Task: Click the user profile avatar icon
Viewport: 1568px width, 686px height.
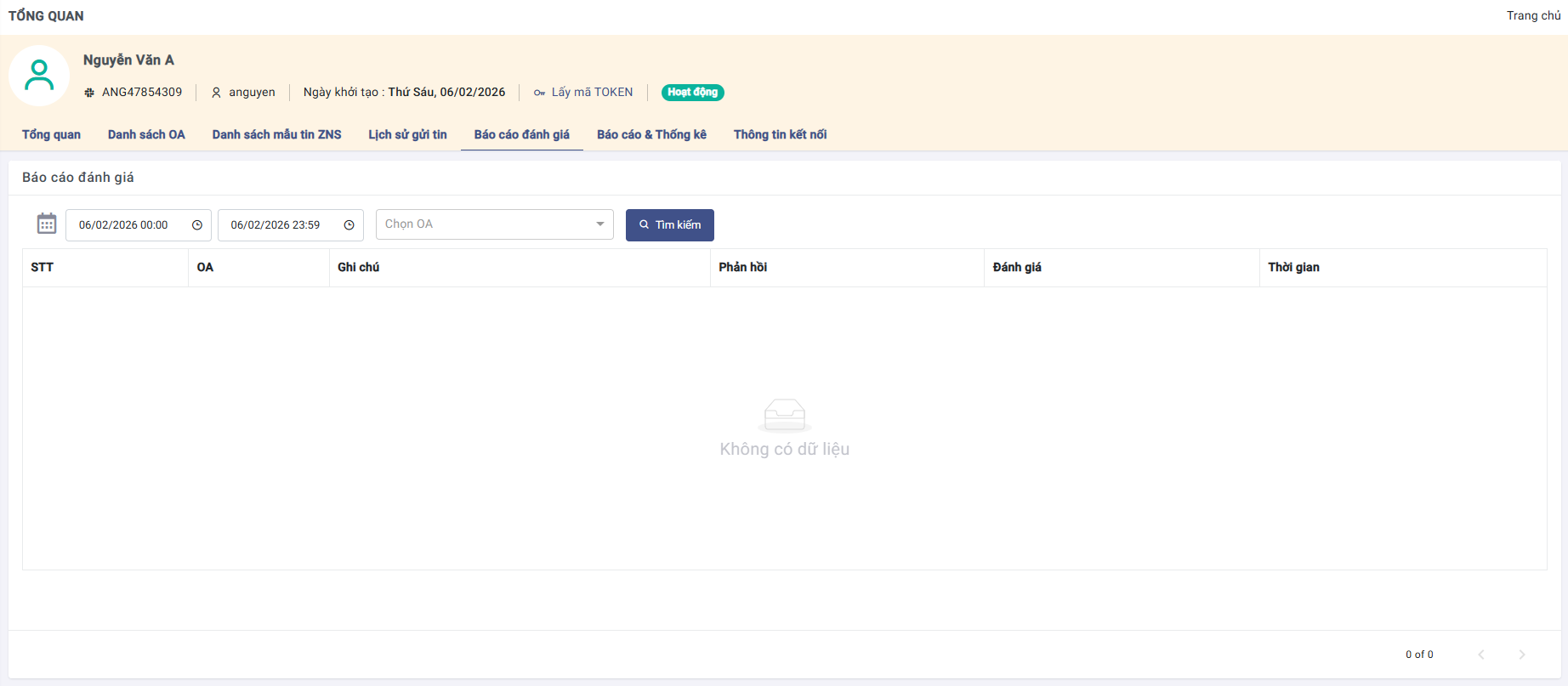Action: 39,76
